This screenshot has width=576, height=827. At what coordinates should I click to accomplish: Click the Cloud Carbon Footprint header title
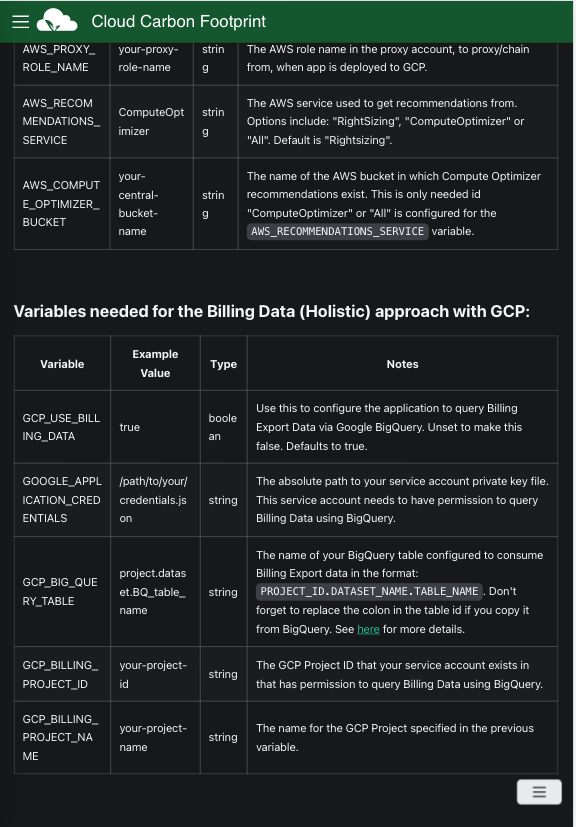coord(178,21)
